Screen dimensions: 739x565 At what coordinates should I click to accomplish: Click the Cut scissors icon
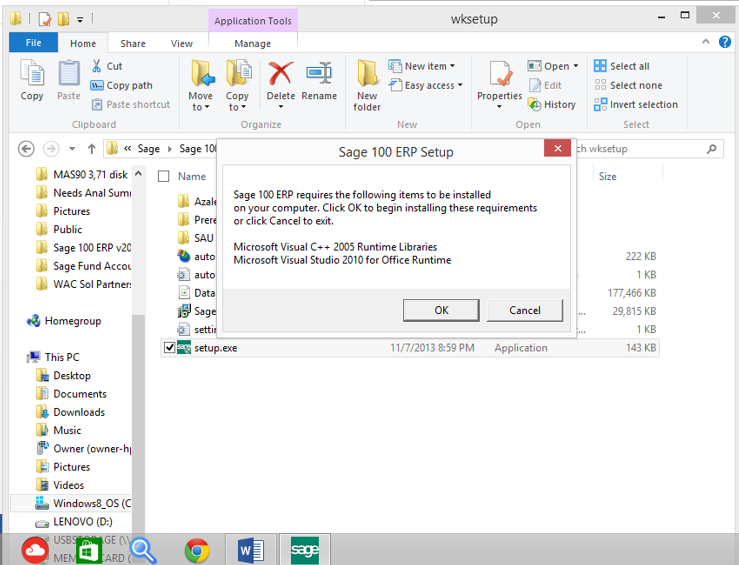(97, 66)
